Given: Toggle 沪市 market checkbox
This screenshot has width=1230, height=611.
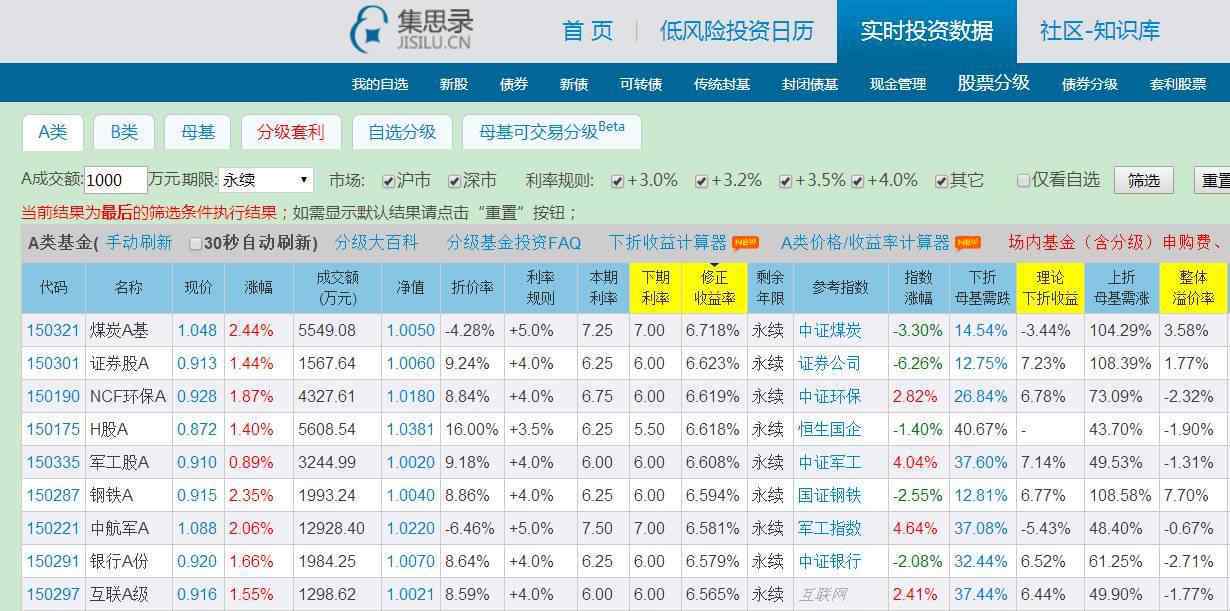Looking at the screenshot, I should 388,181.
